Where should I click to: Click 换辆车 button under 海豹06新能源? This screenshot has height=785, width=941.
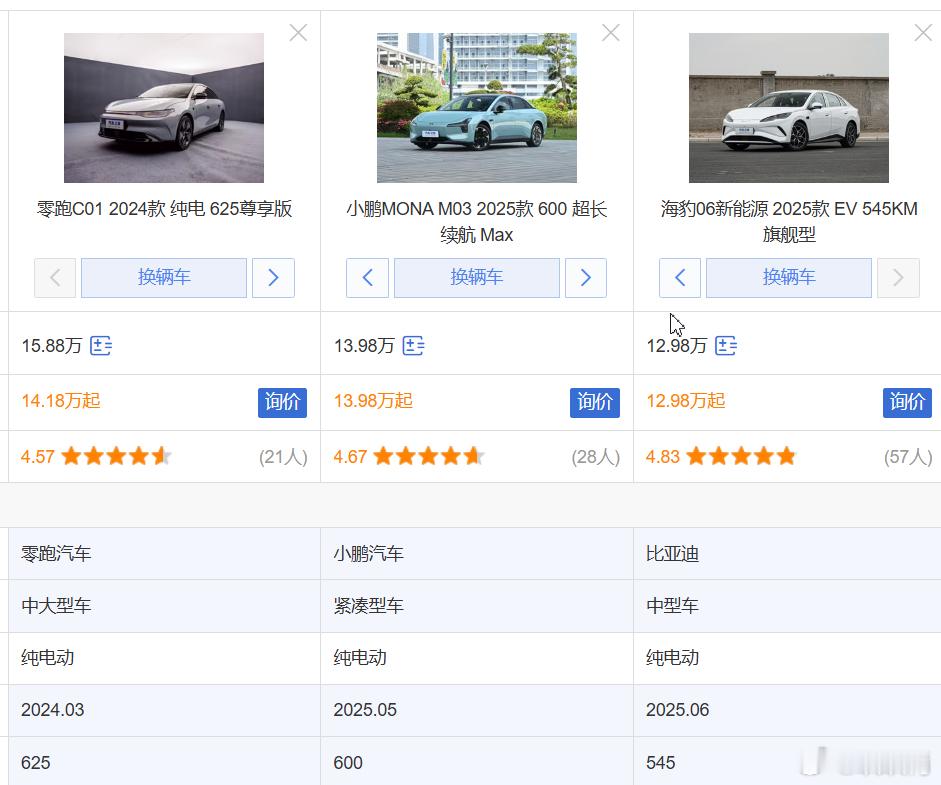click(x=789, y=277)
